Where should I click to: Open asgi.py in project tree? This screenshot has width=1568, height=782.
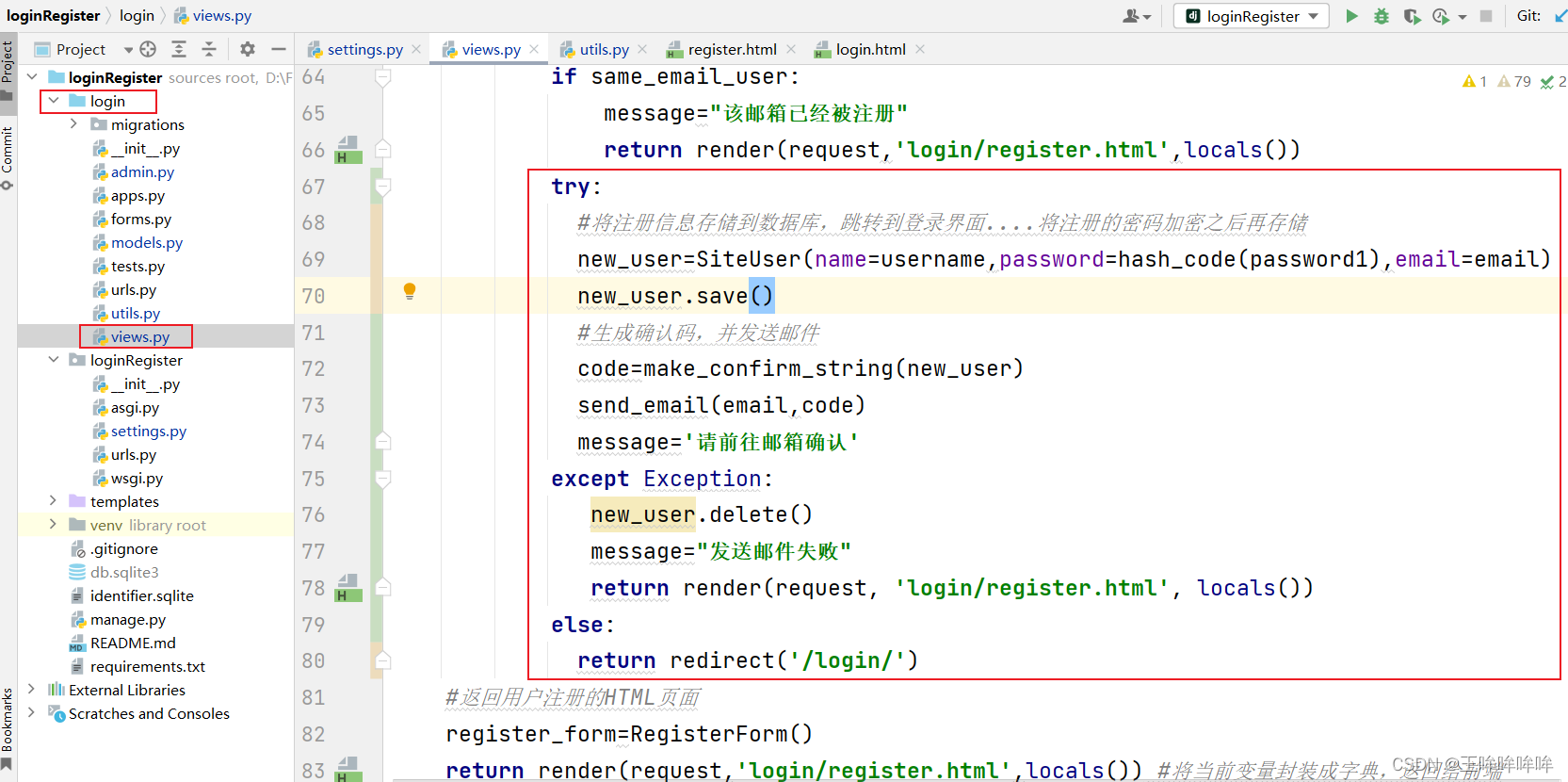click(135, 407)
